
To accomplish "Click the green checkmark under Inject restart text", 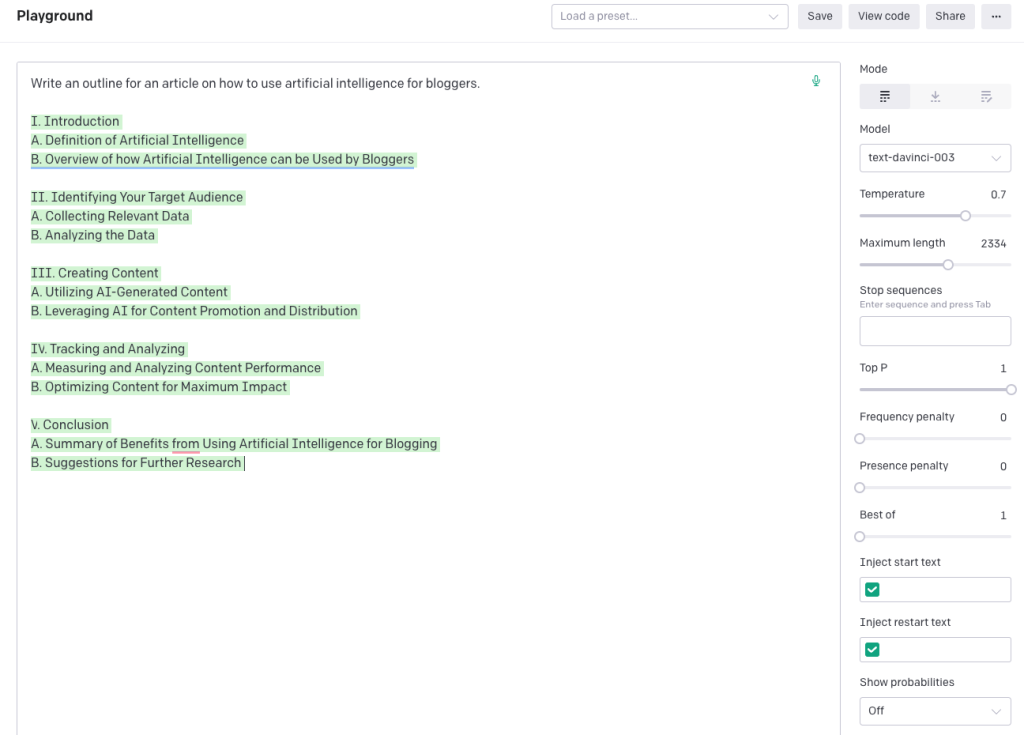I will (x=872, y=650).
